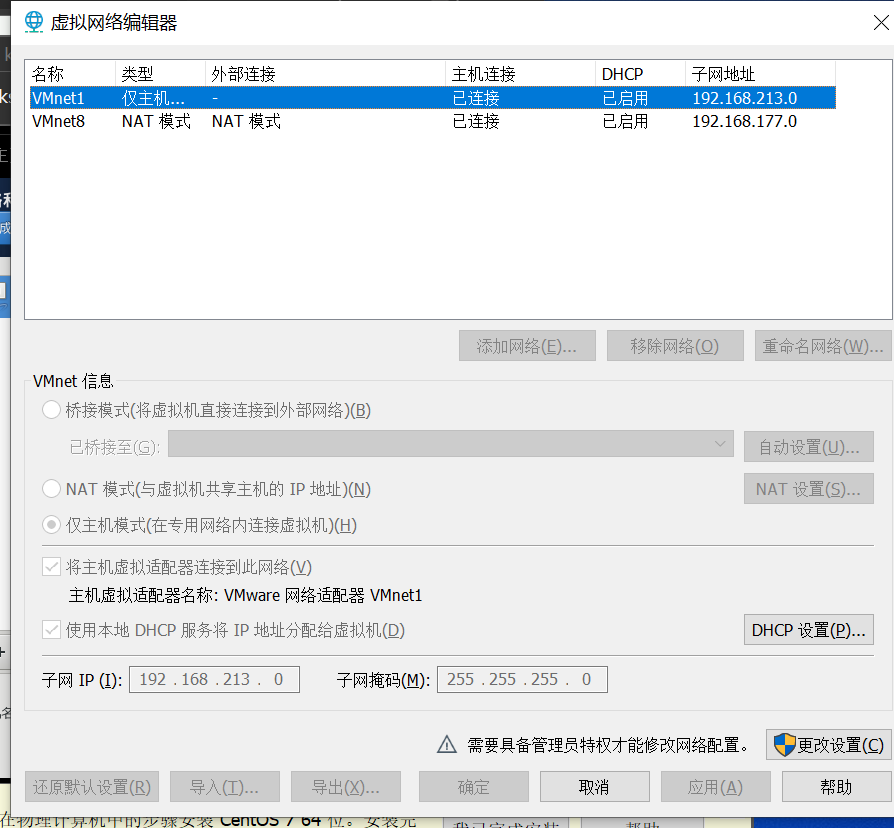This screenshot has width=894, height=828.
Task: Sort by 类型 column header
Action: (x=160, y=74)
